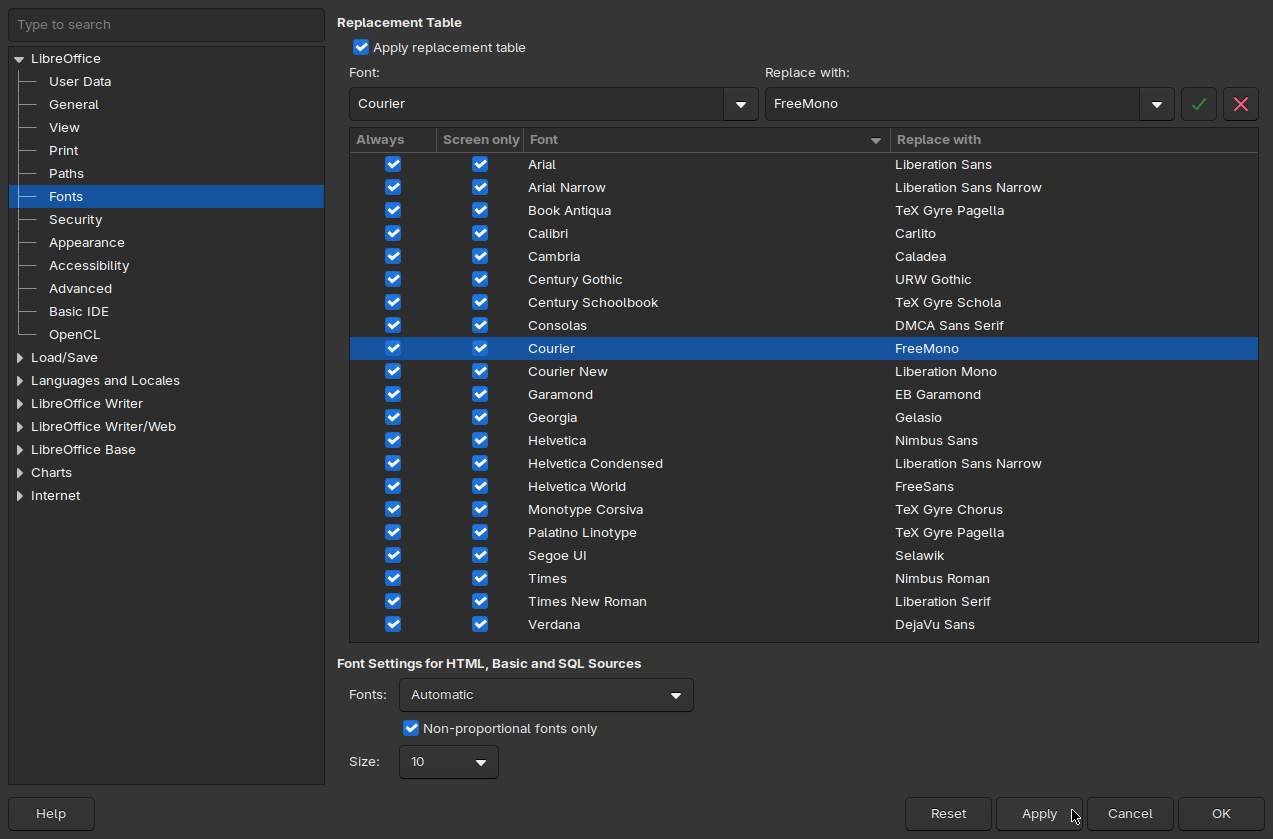
Task: Click the green checkmark apply replacement icon
Action: [x=1199, y=104]
